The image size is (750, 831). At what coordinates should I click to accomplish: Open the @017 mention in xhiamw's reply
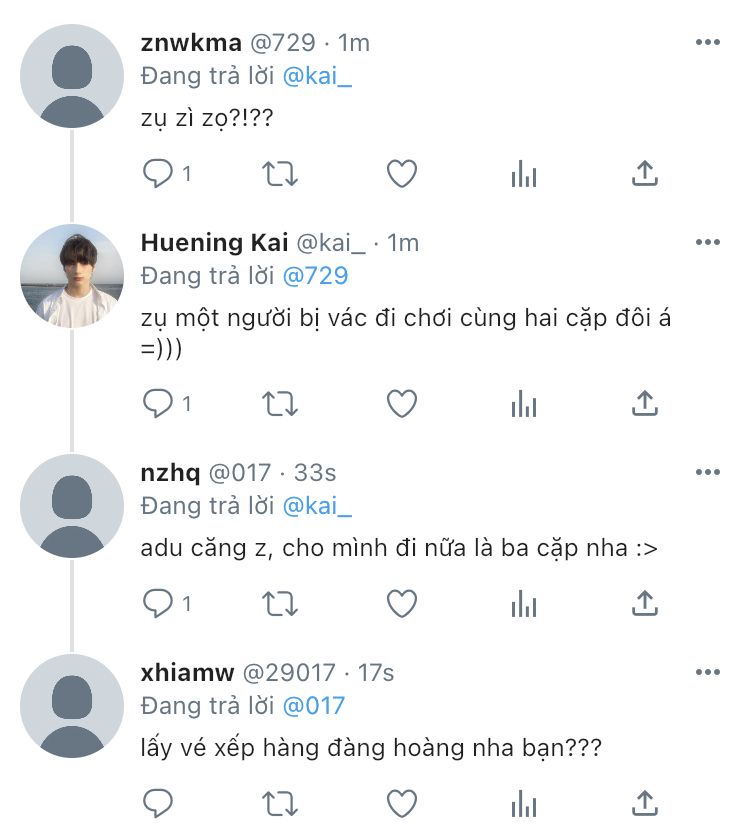(313, 705)
